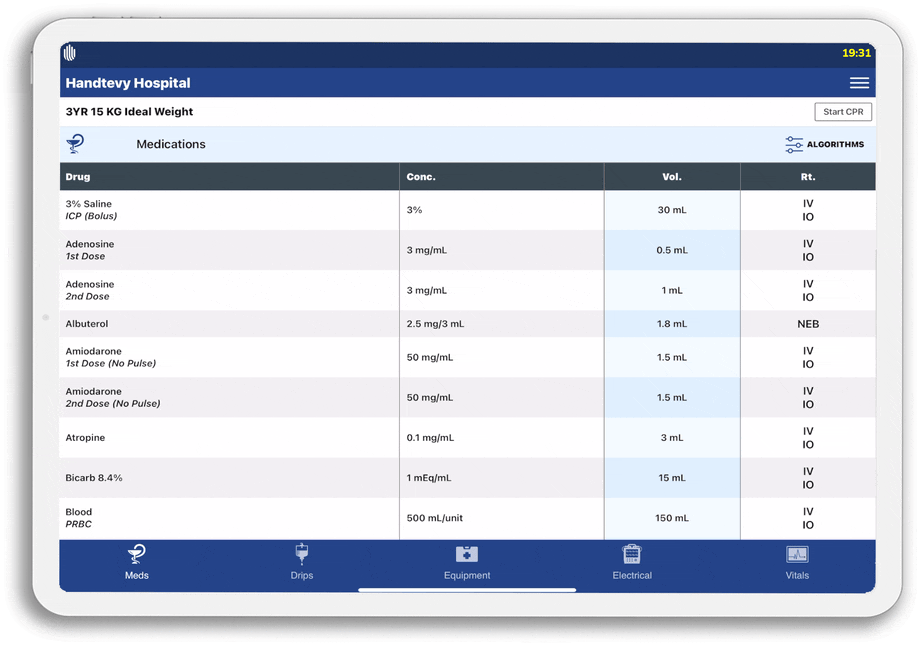Open the Electrical defibrillator icon

(x=632, y=554)
